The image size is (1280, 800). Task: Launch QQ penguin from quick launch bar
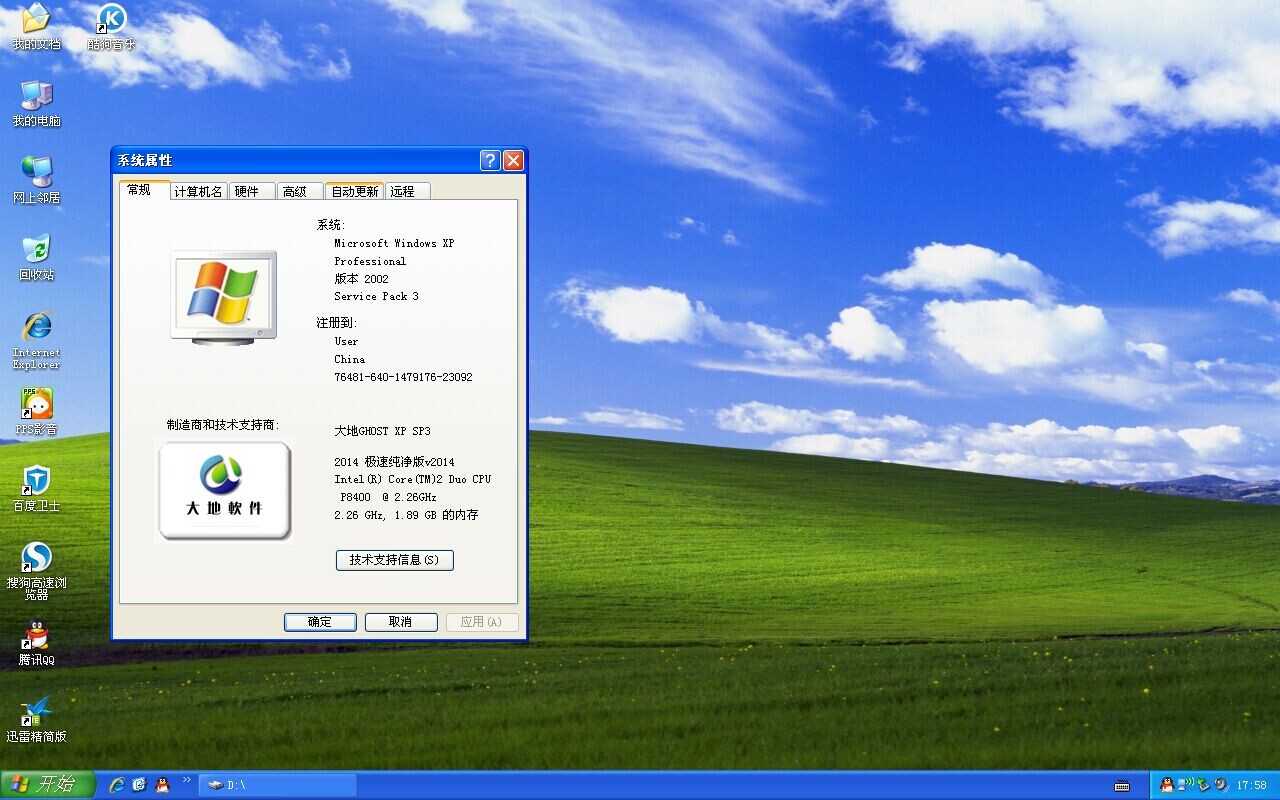coord(163,785)
